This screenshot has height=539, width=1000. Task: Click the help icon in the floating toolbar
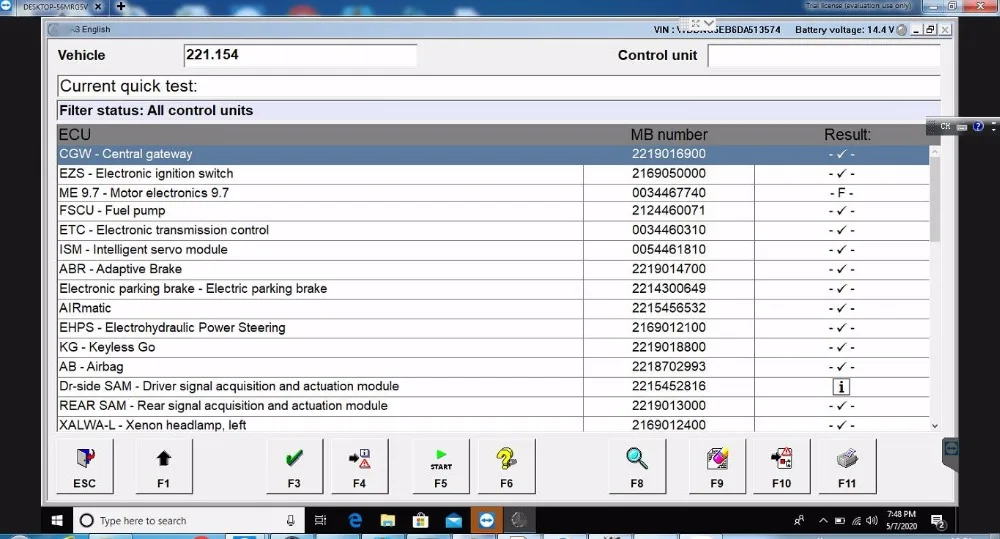tap(978, 126)
